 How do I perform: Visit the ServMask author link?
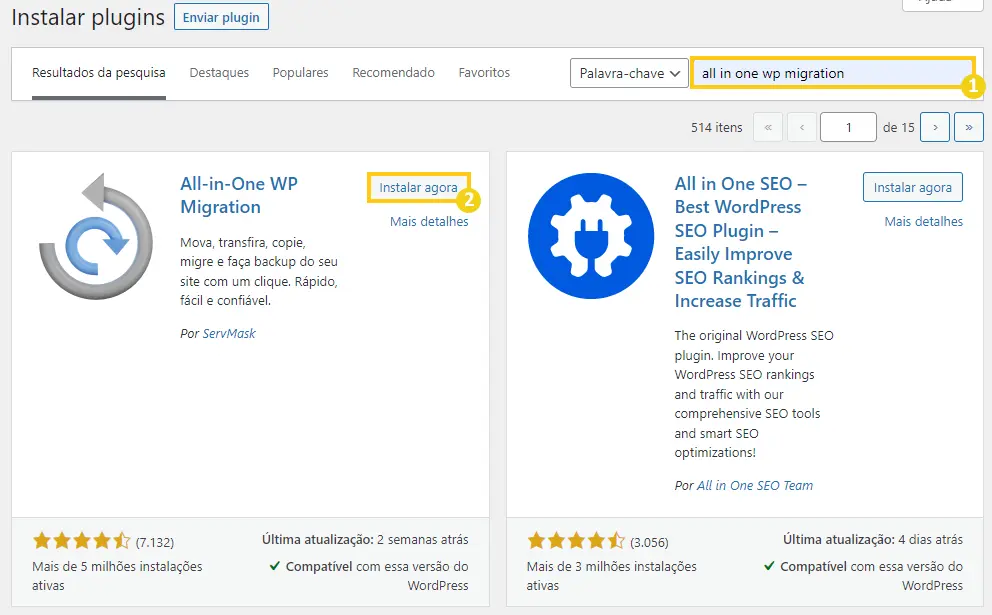point(229,333)
